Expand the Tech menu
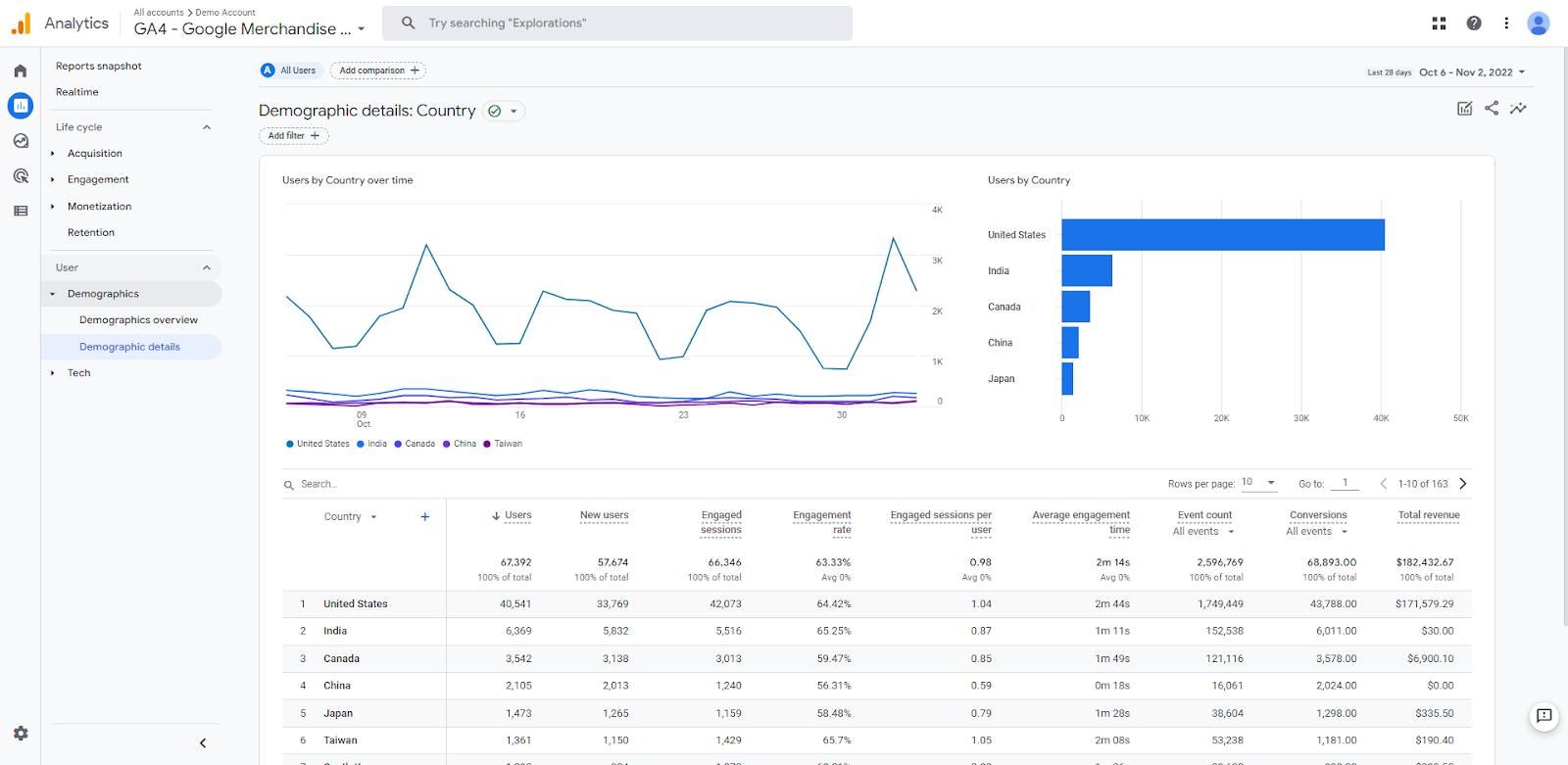This screenshot has width=1568, height=765. point(78,373)
